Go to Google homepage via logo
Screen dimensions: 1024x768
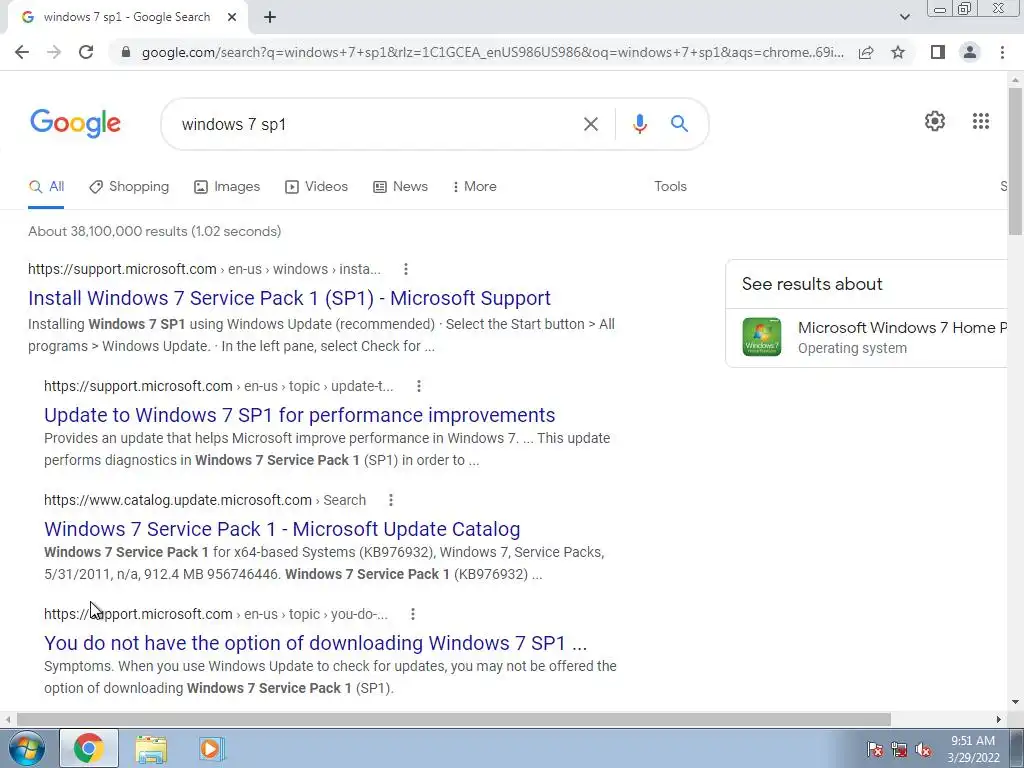point(75,123)
